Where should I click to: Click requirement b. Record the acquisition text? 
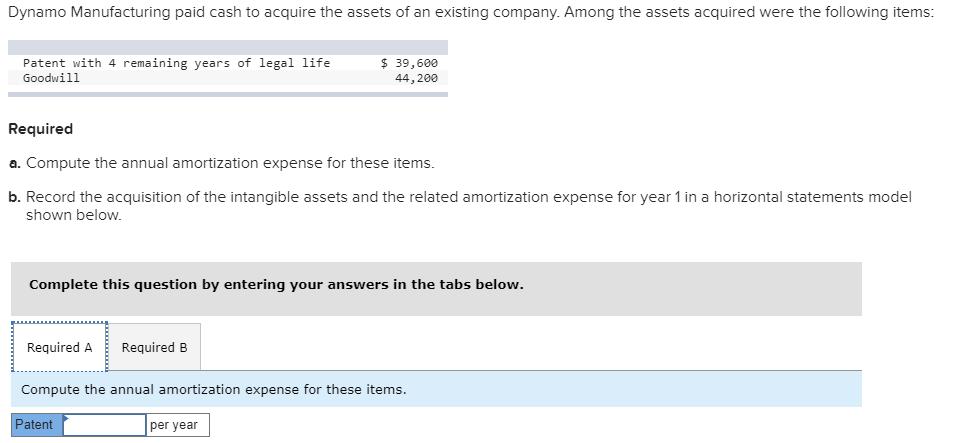point(468,197)
